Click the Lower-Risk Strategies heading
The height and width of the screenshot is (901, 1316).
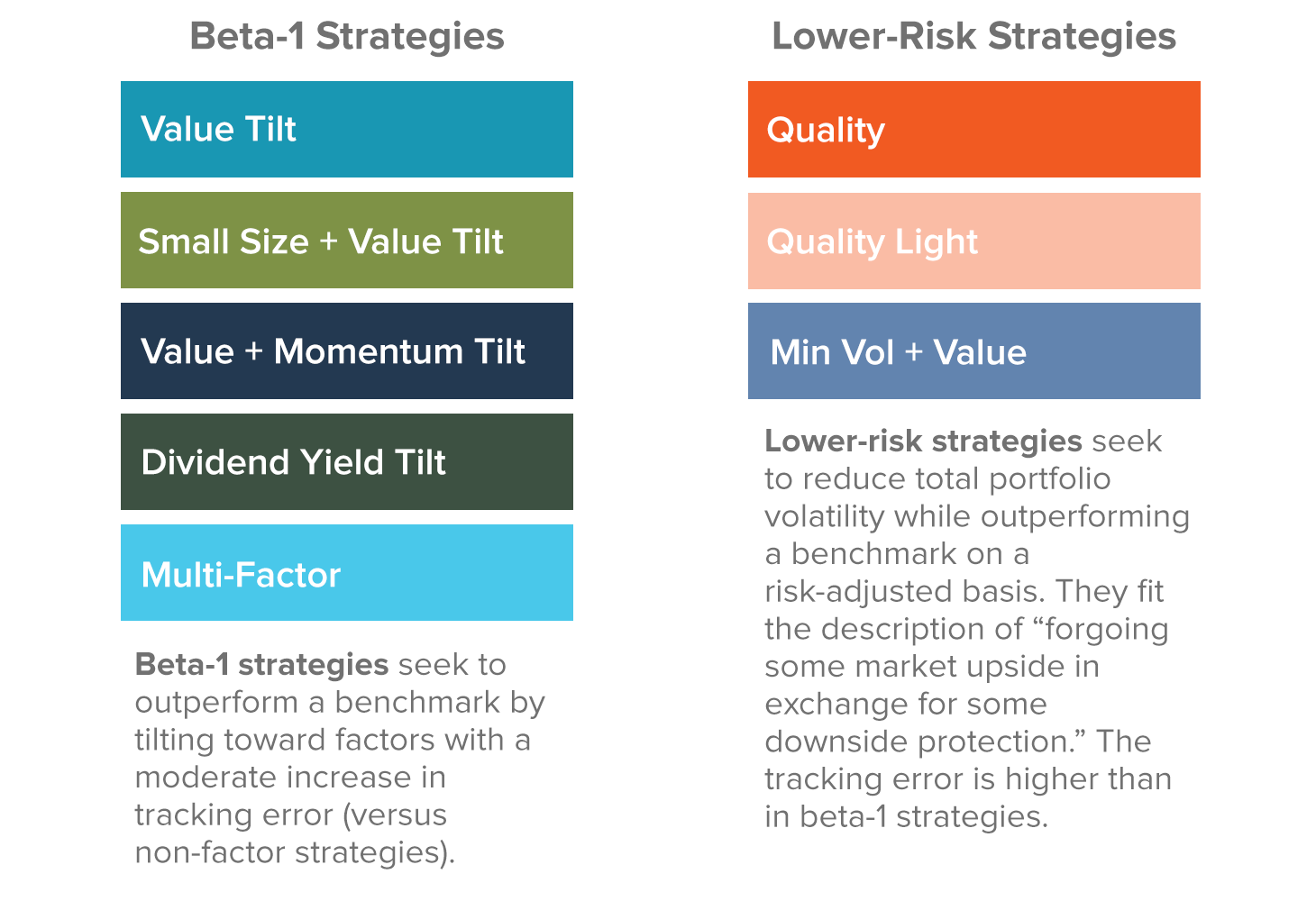[973, 37]
